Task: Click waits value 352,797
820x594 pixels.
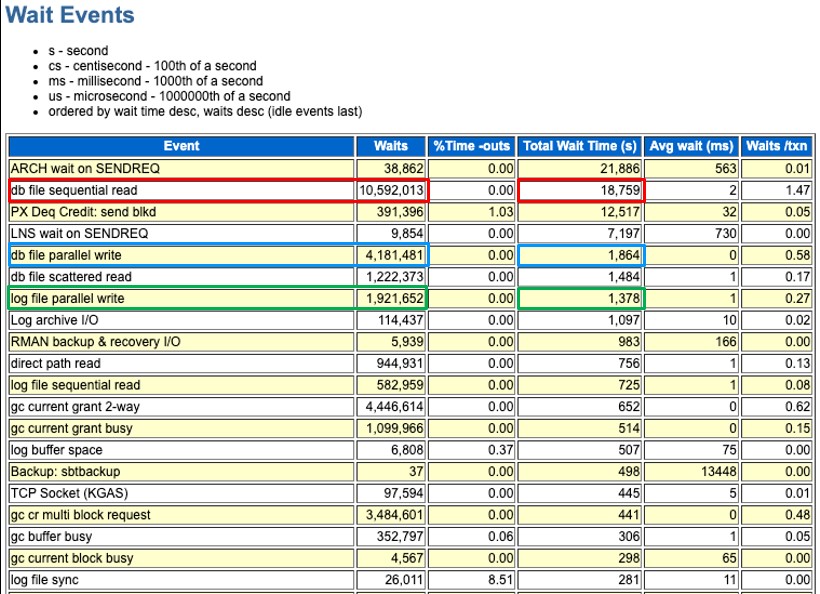Action: [400, 536]
